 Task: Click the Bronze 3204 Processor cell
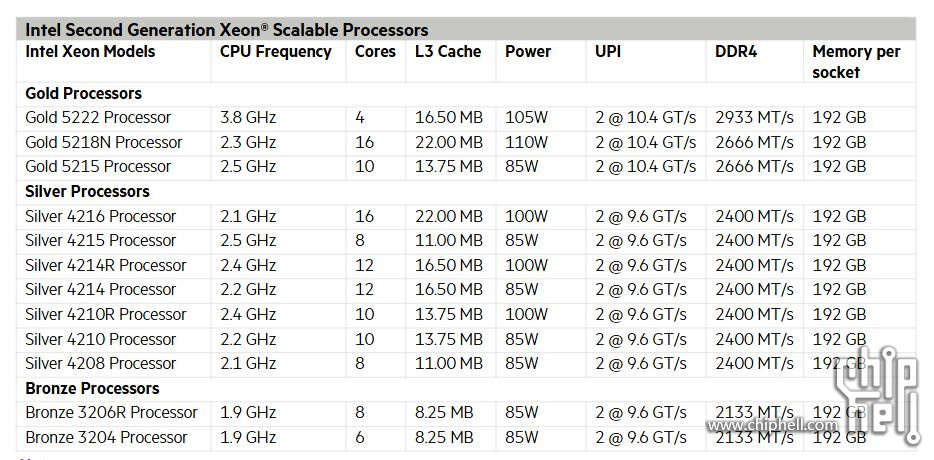pos(106,437)
